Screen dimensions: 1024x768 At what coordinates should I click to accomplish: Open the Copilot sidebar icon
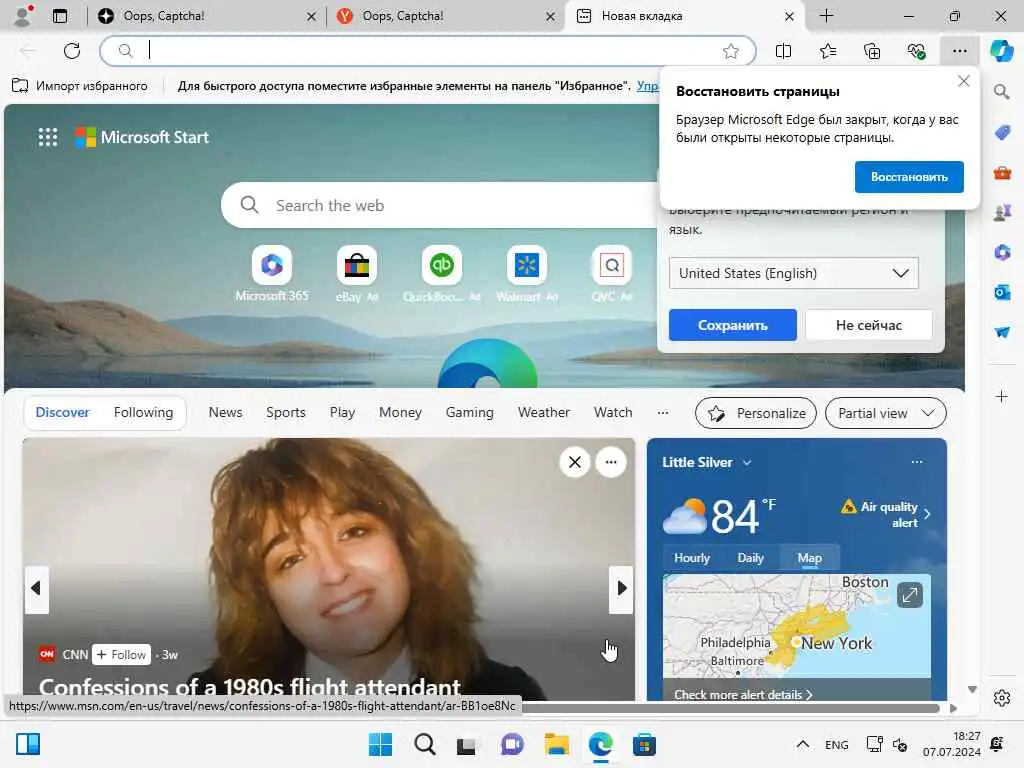click(1002, 51)
